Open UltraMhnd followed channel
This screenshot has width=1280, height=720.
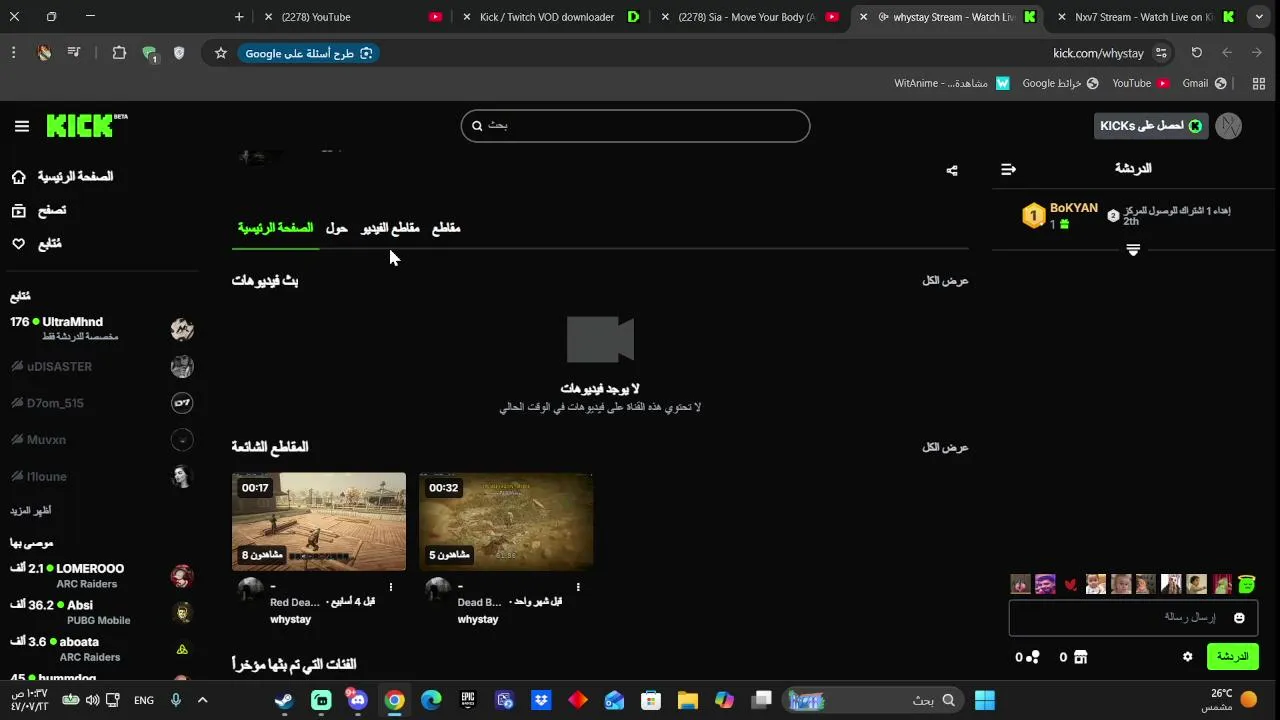pos(101,329)
